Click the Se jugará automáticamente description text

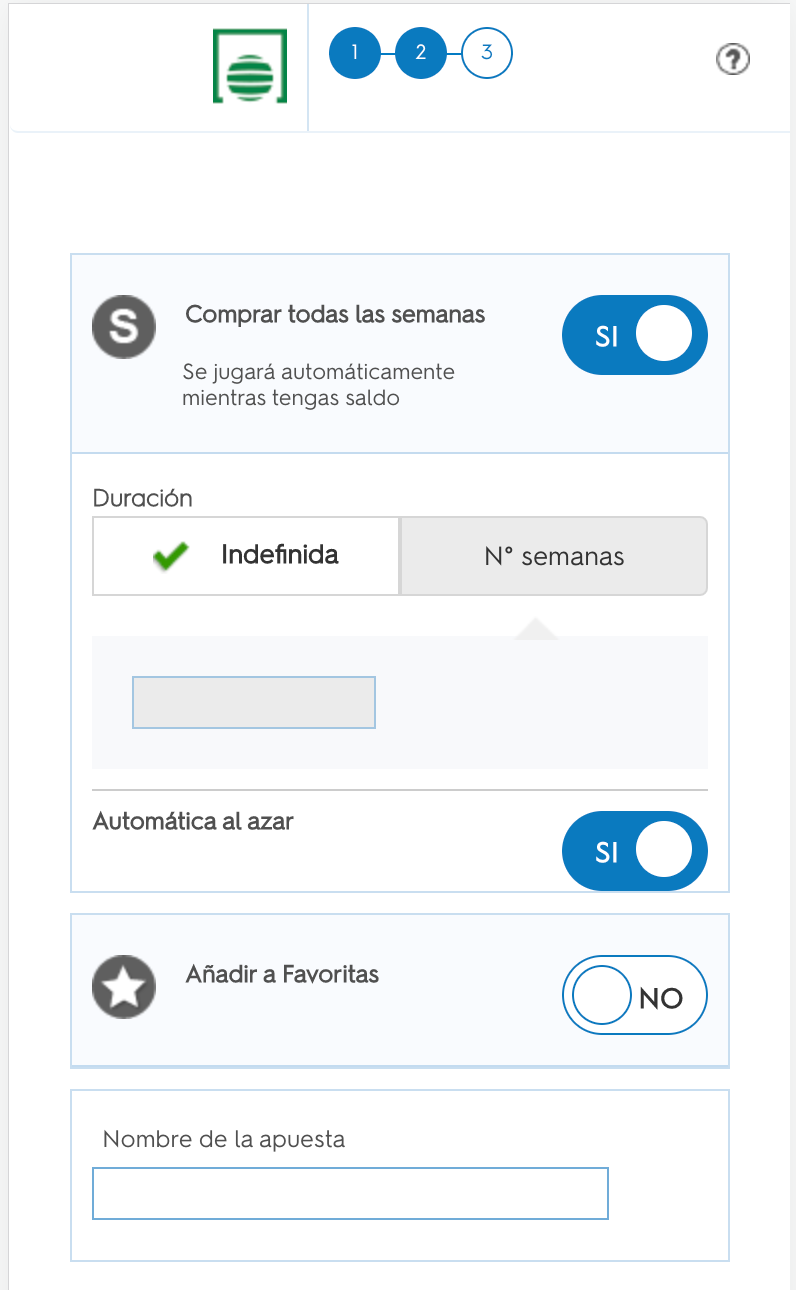click(318, 385)
